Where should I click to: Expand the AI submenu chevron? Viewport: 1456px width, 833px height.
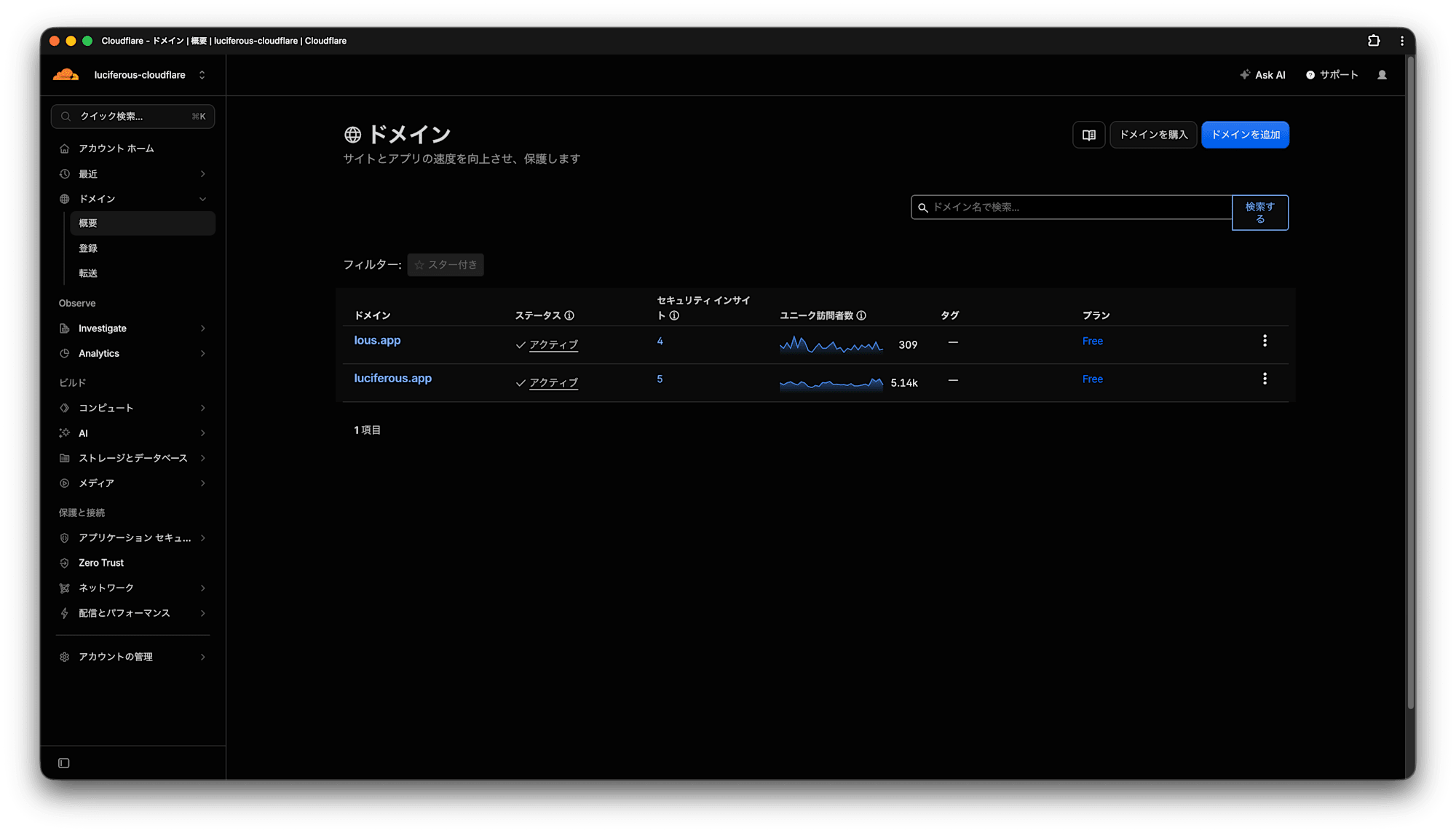(203, 433)
